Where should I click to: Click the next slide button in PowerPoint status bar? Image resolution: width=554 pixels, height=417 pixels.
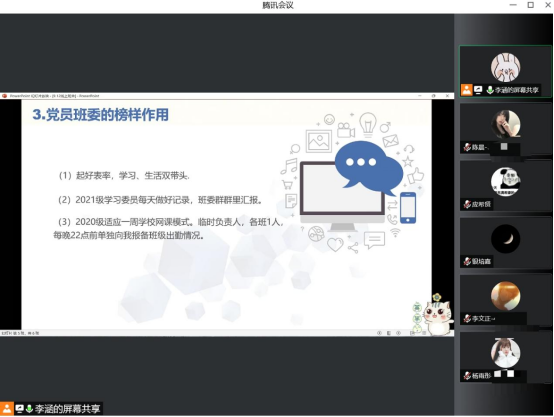tap(399, 333)
